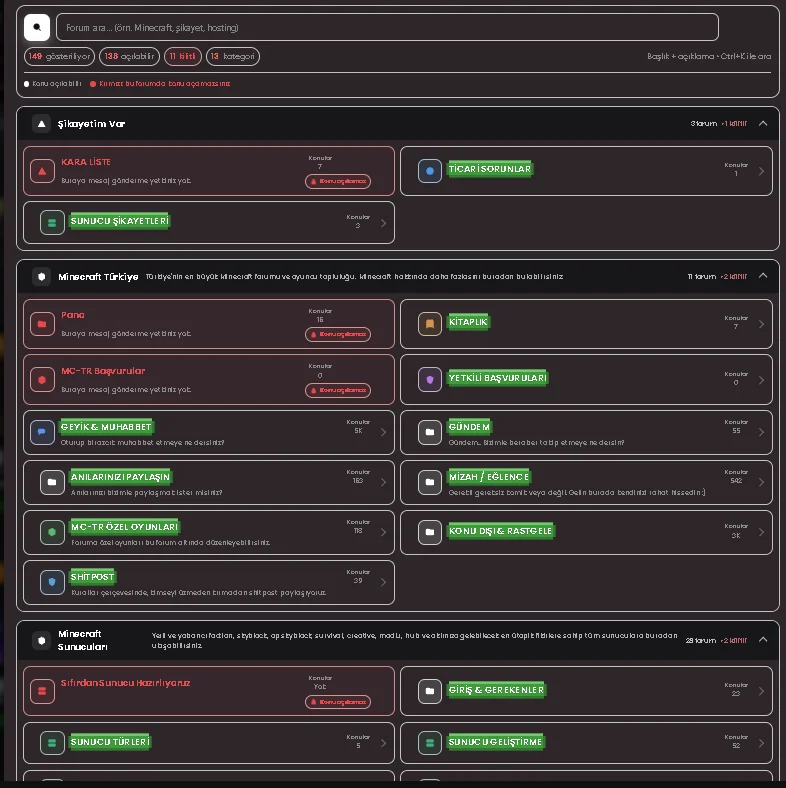Screen dimensions: 786x788
Task: Click the Pano folder icon
Action: click(42, 324)
